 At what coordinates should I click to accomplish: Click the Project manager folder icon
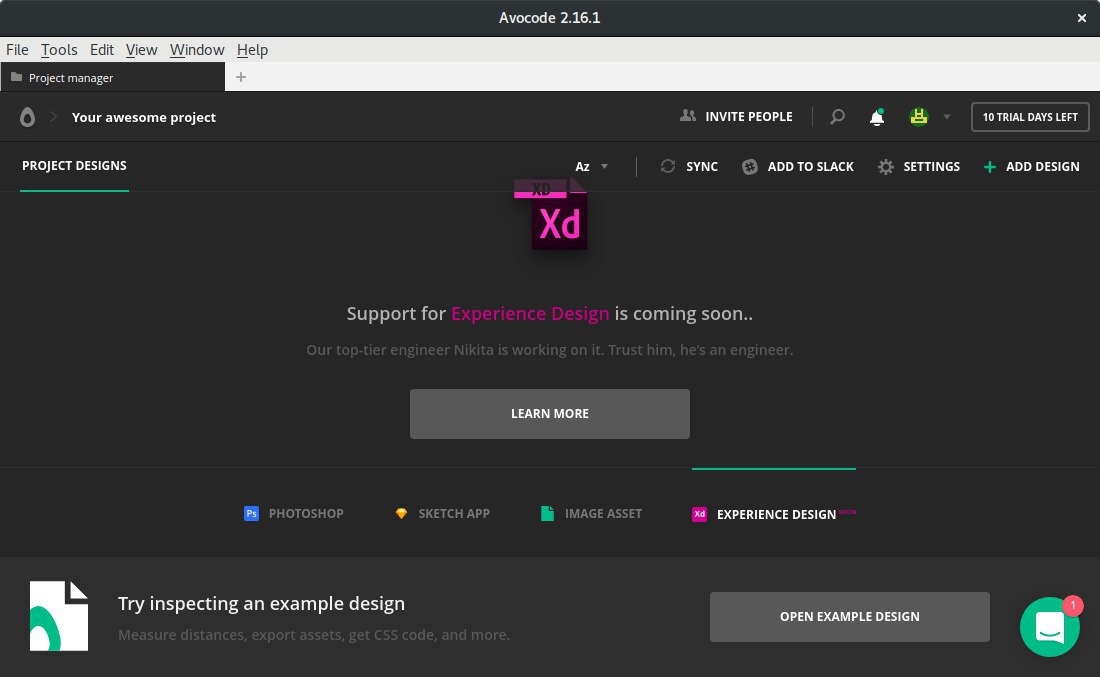[16, 77]
